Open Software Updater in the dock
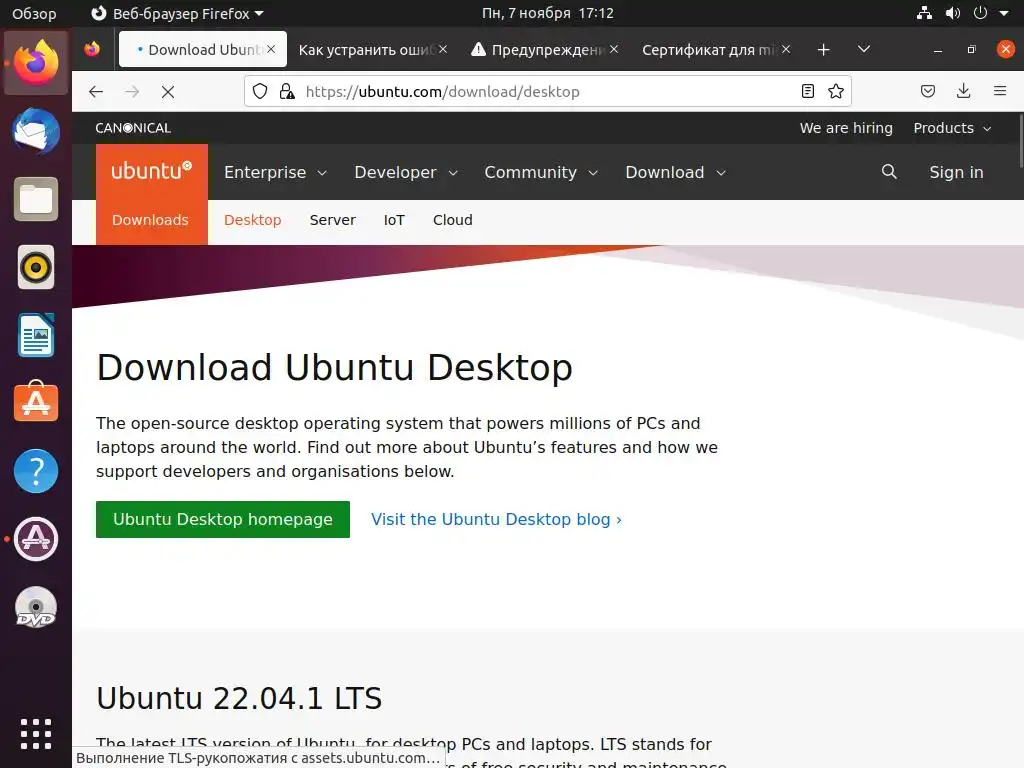Screen dimensions: 1024x768 tap(36, 539)
